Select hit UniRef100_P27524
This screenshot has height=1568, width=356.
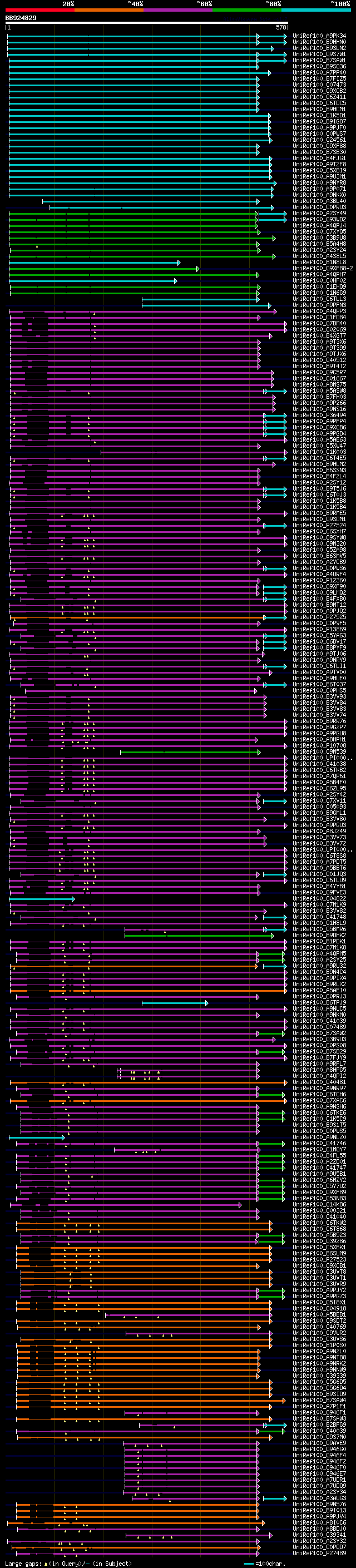click(319, 525)
